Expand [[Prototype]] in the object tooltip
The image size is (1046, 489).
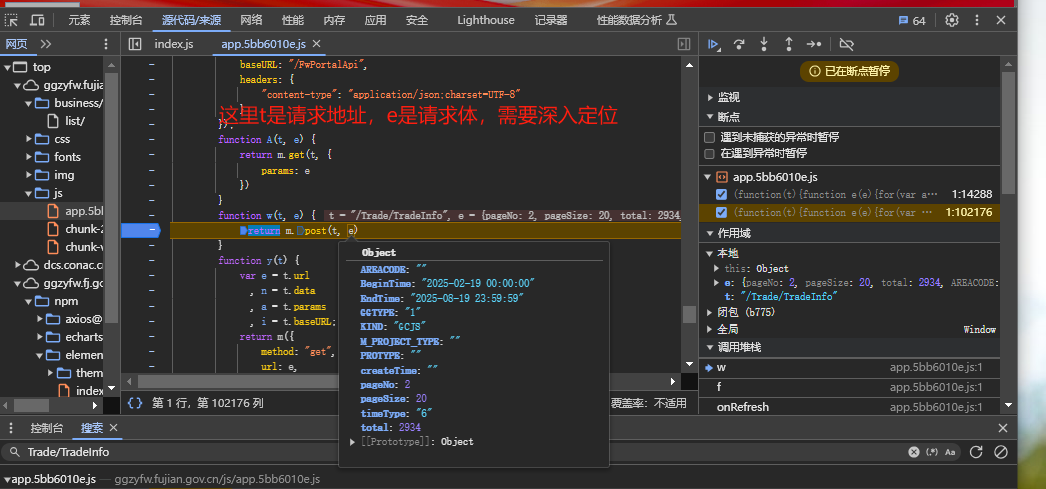[353, 442]
